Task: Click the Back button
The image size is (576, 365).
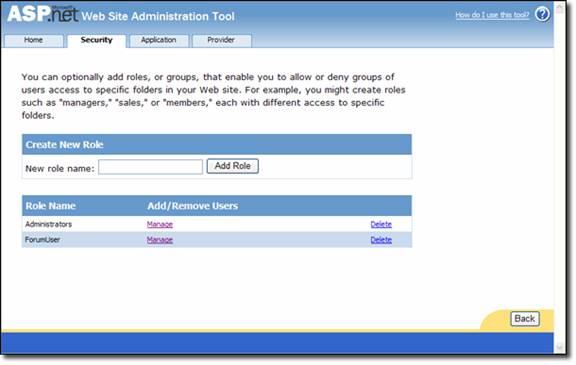Action: pyautogui.click(x=525, y=318)
